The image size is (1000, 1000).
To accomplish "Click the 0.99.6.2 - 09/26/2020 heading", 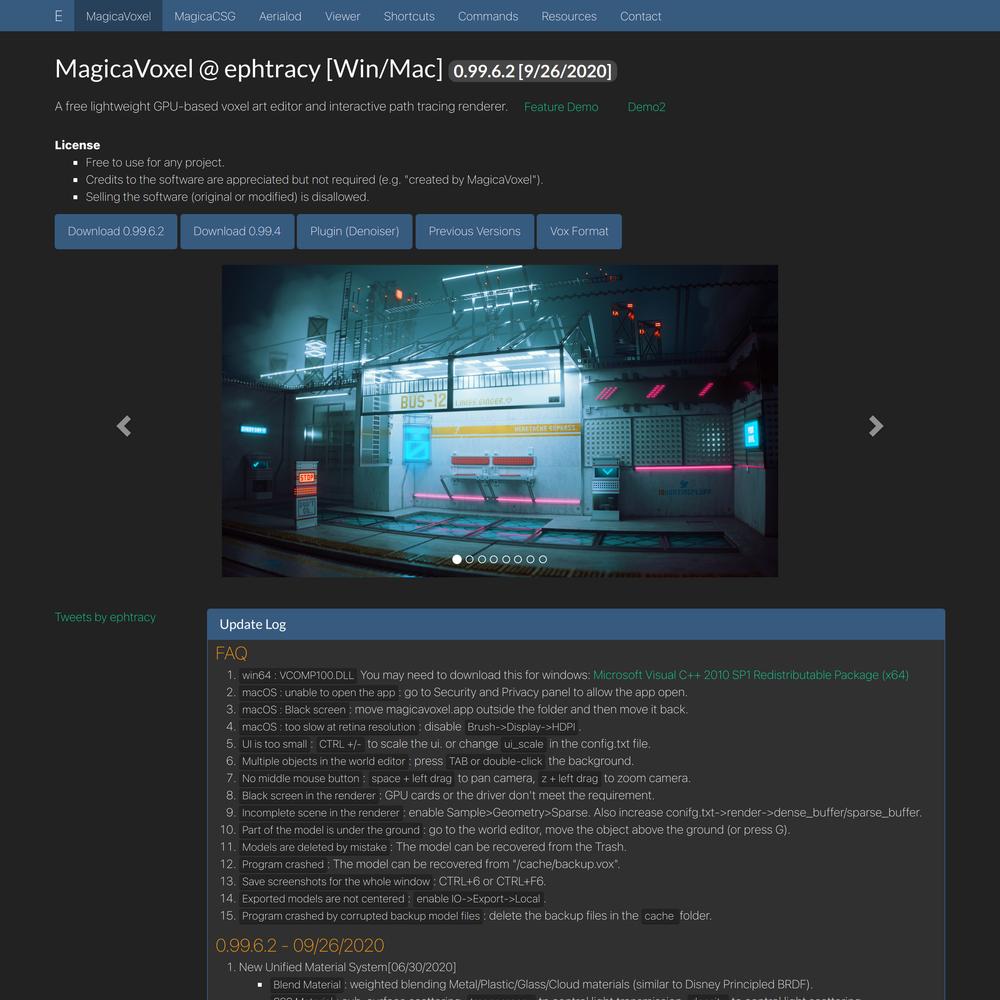I will pos(300,945).
